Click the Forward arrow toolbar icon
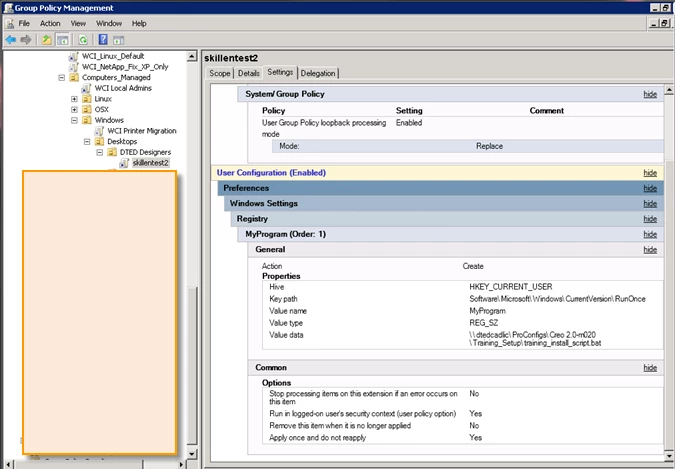Image resolution: width=675 pixels, height=469 pixels. 26,40
